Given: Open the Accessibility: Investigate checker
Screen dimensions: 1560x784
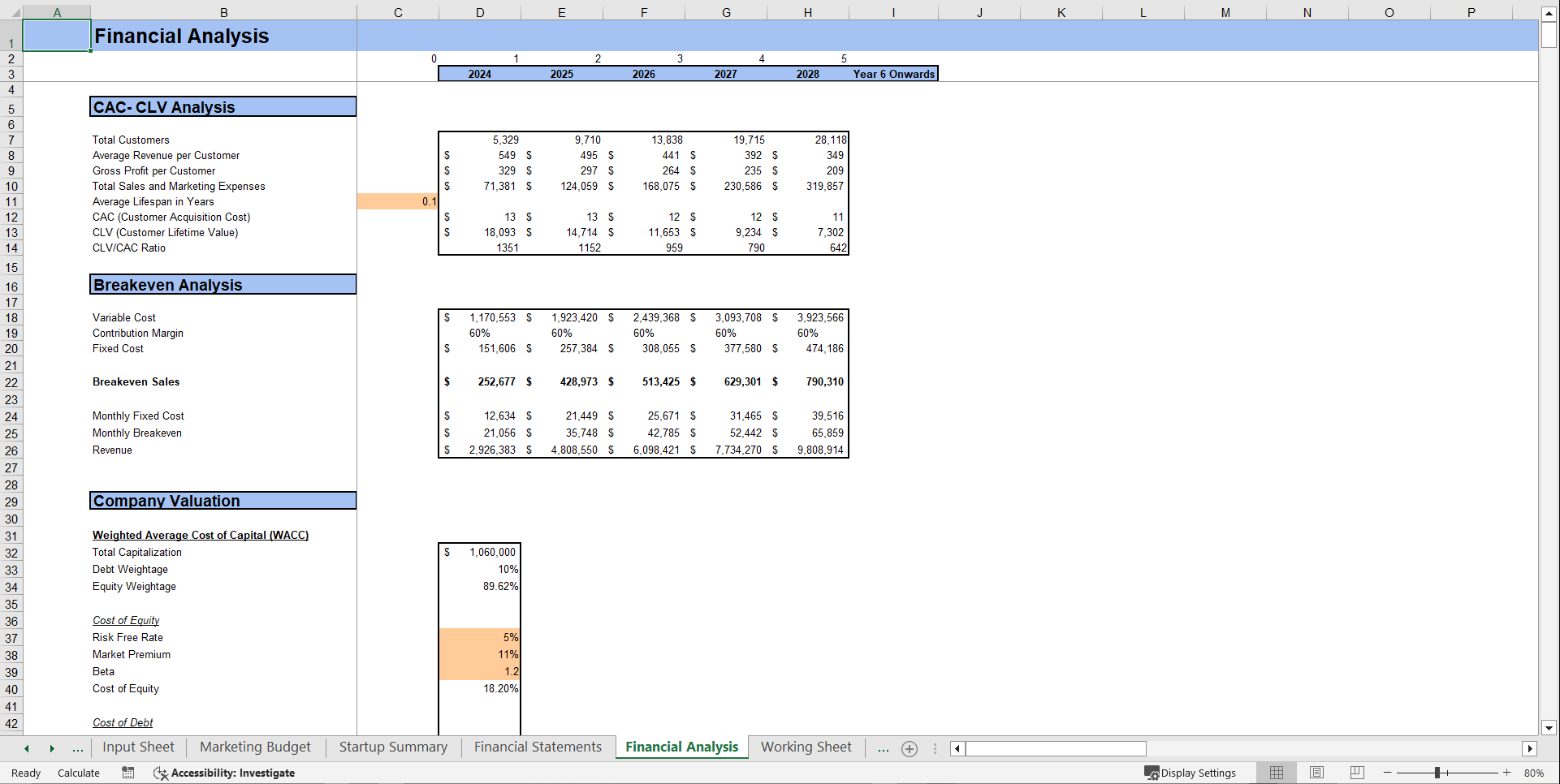Looking at the screenshot, I should (x=224, y=773).
